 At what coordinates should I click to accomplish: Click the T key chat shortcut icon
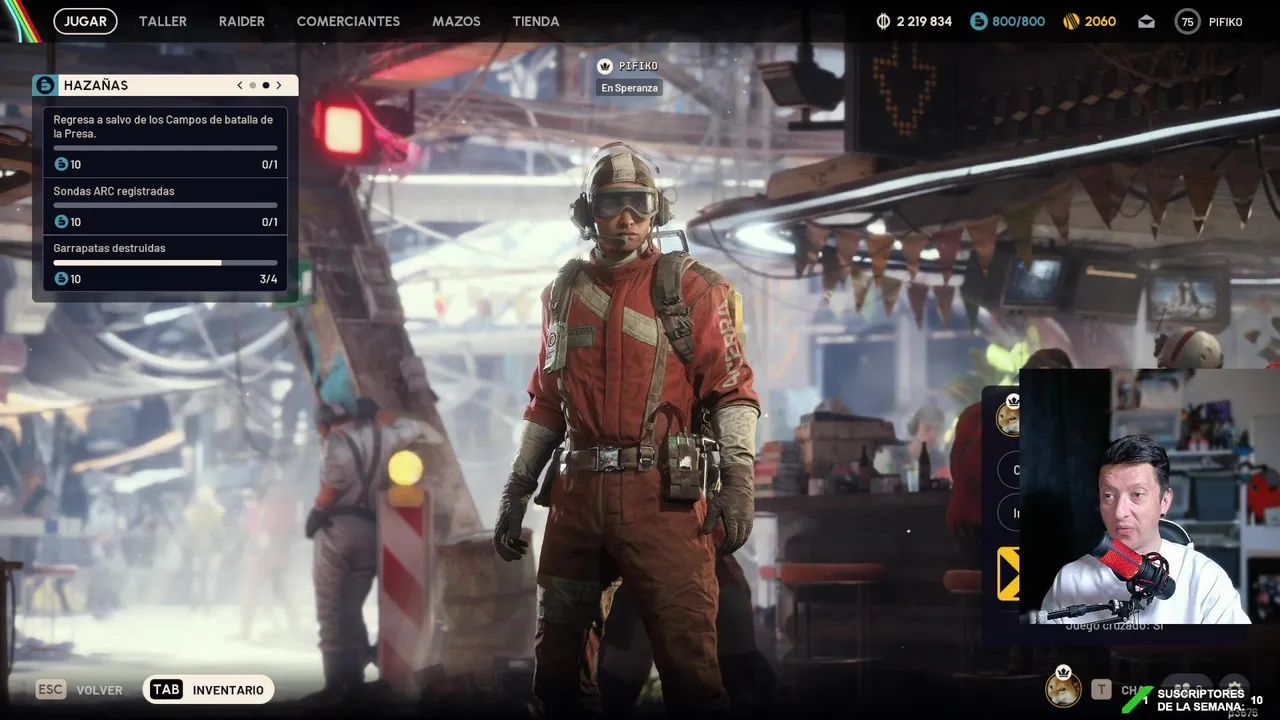click(1101, 689)
